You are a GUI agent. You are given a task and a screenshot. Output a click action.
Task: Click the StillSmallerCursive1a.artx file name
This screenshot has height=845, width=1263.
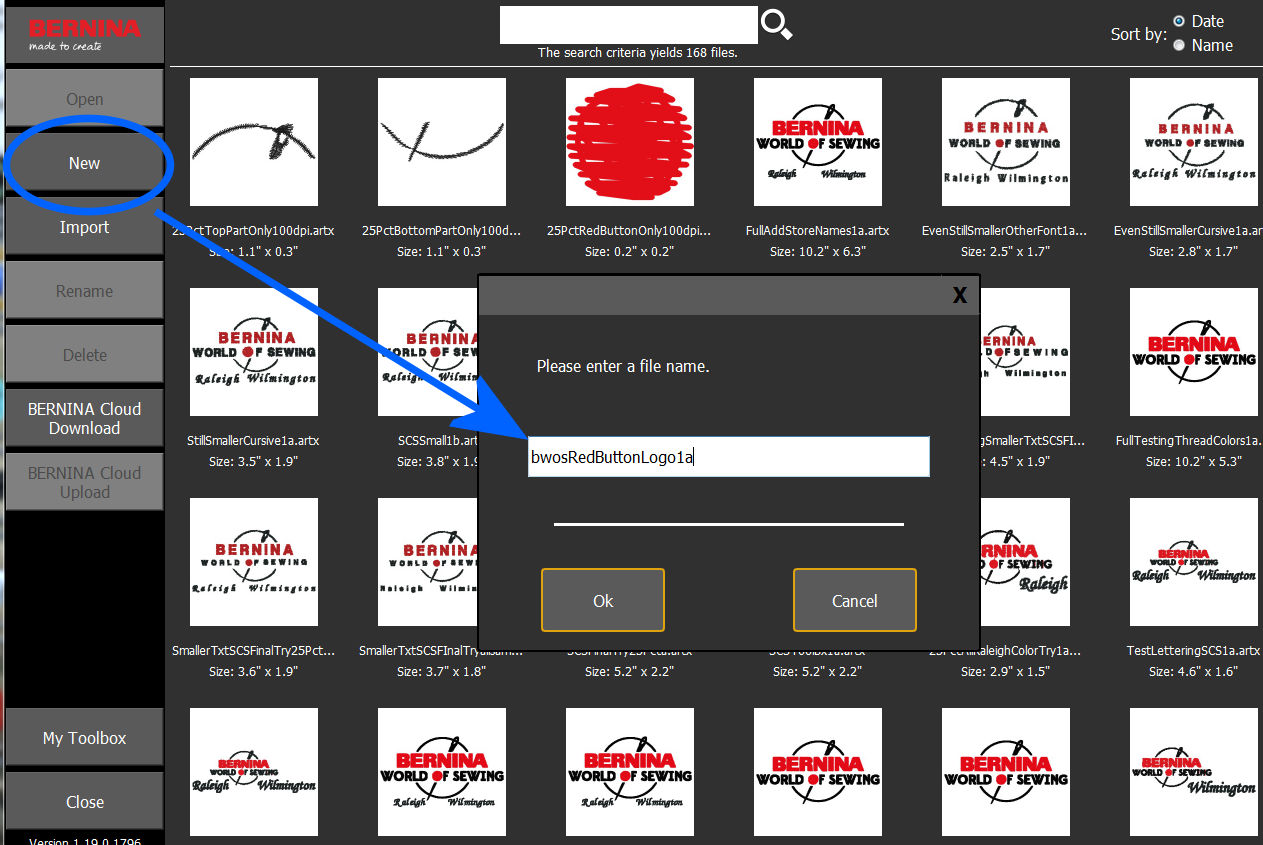(254, 440)
